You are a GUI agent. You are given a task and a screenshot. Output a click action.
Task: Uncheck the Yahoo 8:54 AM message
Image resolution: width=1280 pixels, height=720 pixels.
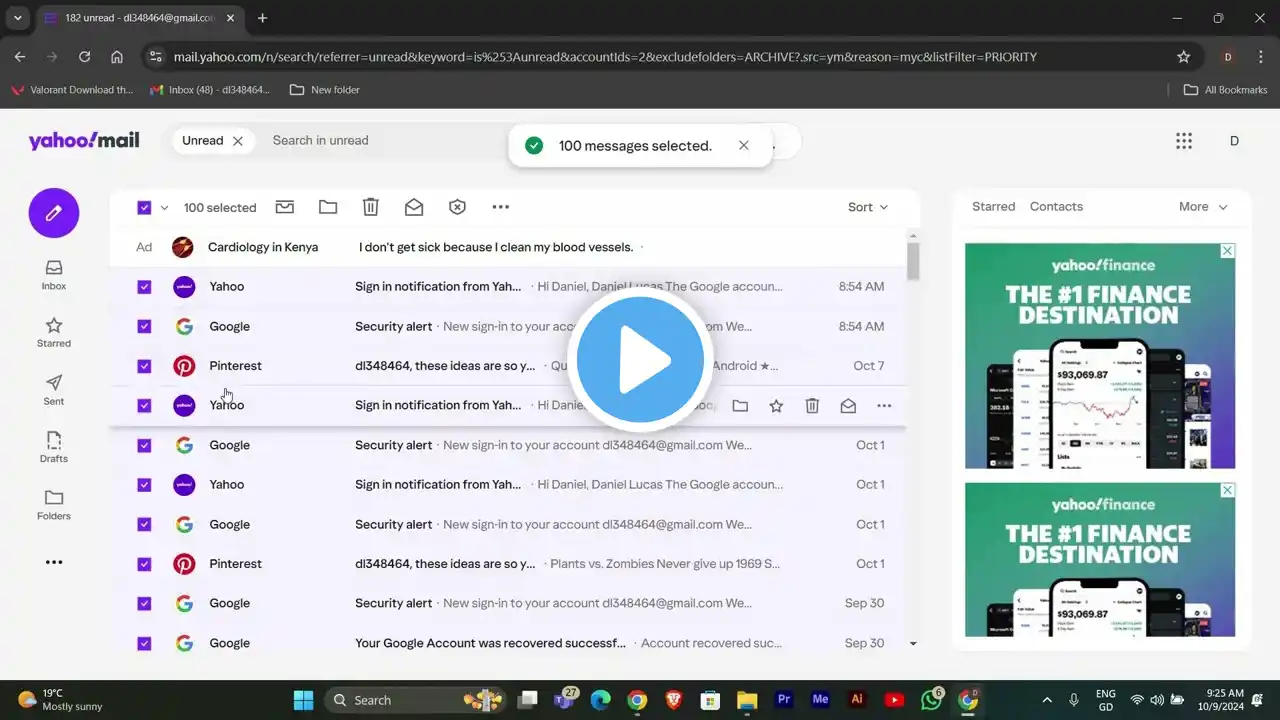(x=144, y=287)
